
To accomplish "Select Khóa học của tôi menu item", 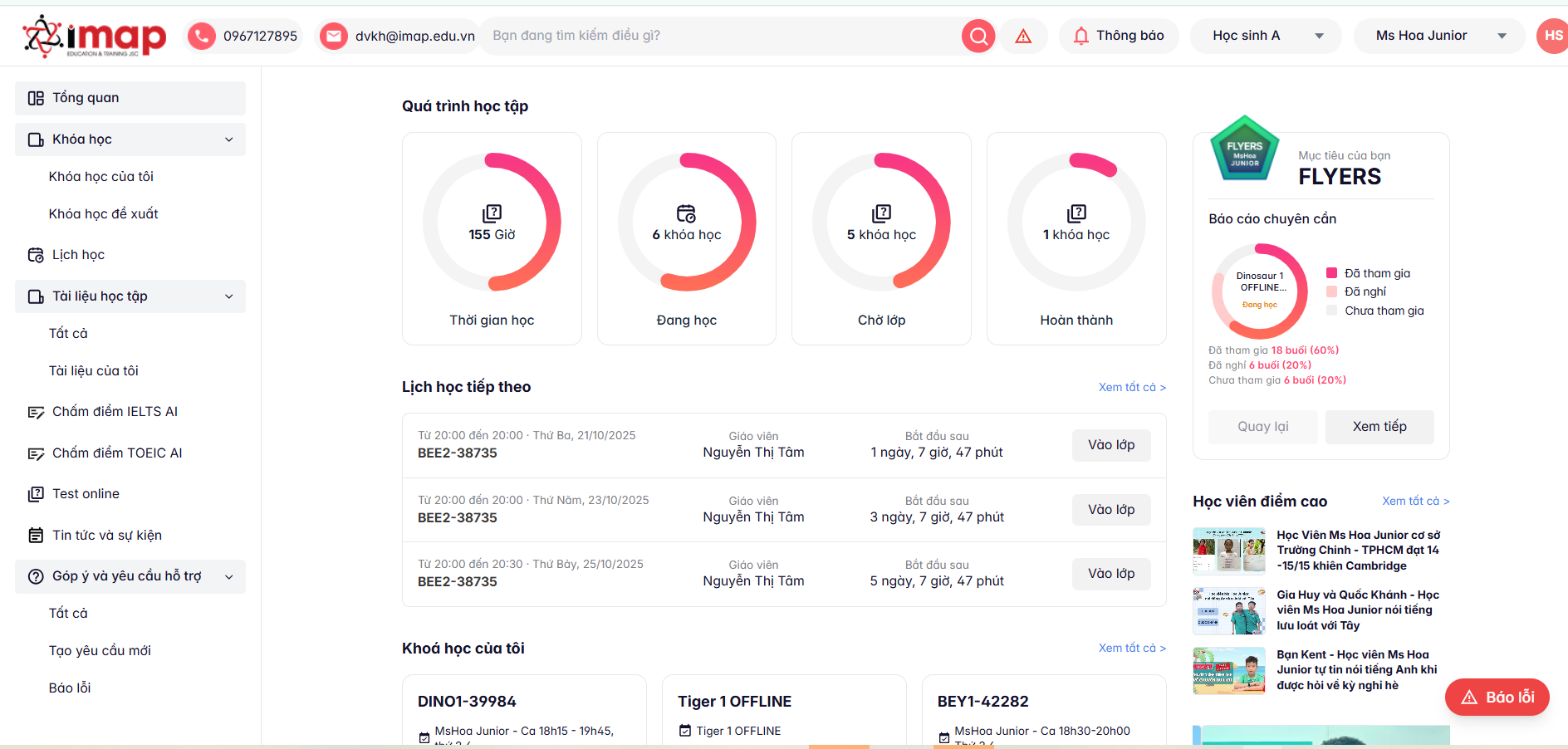I will [x=103, y=176].
